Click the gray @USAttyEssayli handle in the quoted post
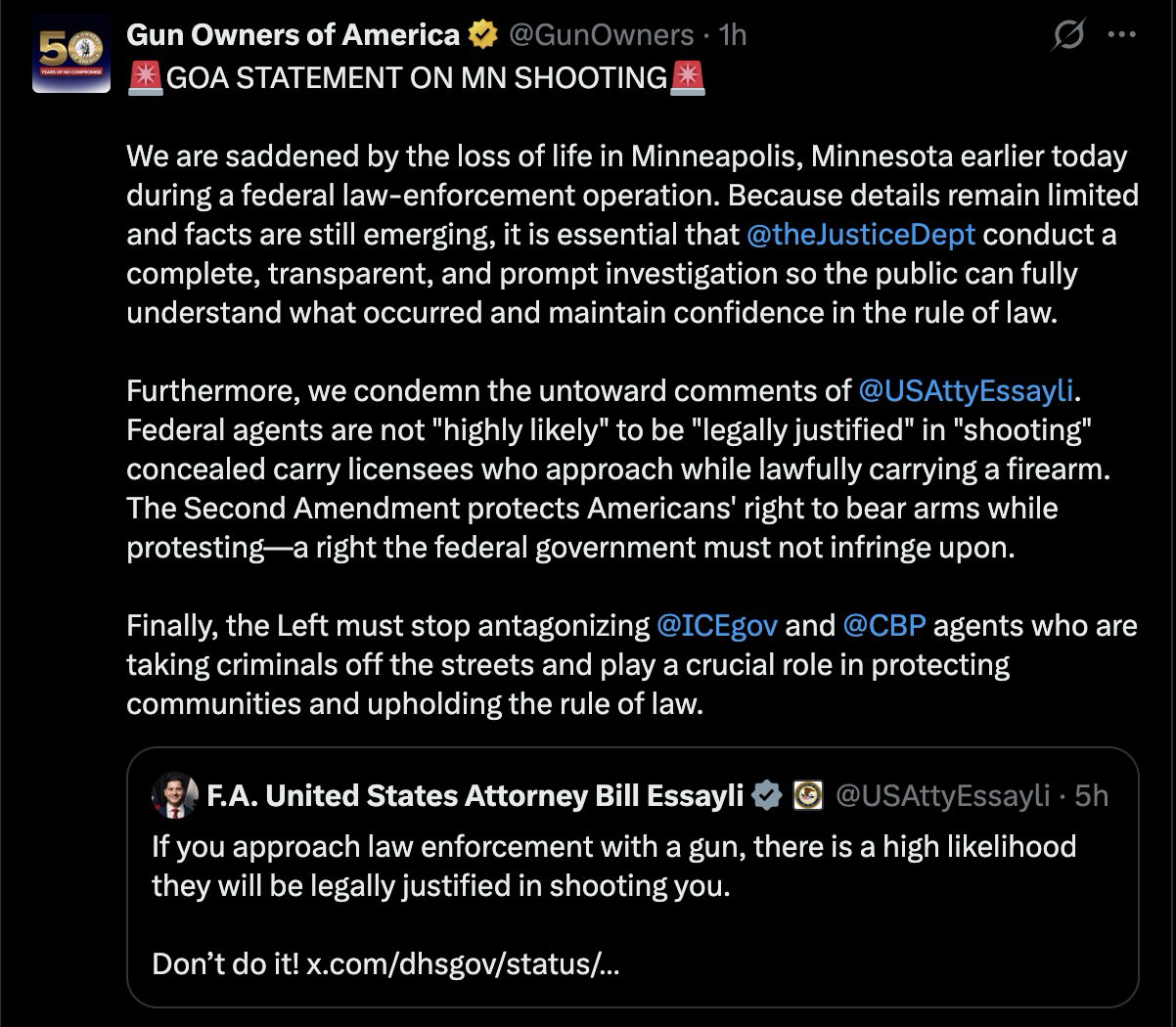Viewport: 1176px width, 1027px height. click(x=943, y=796)
